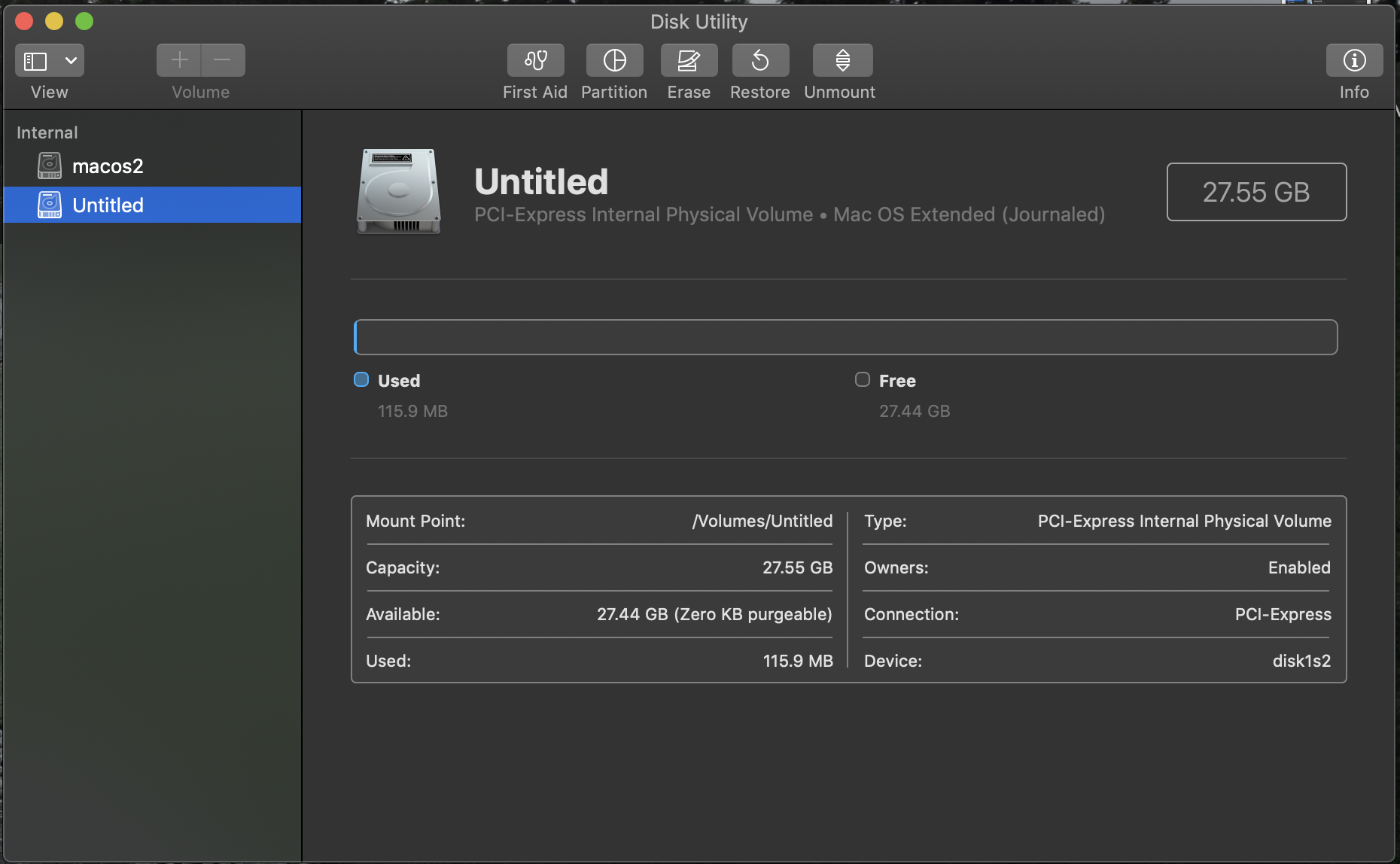Click the 115.9 MB under Used legend

[x=412, y=411]
